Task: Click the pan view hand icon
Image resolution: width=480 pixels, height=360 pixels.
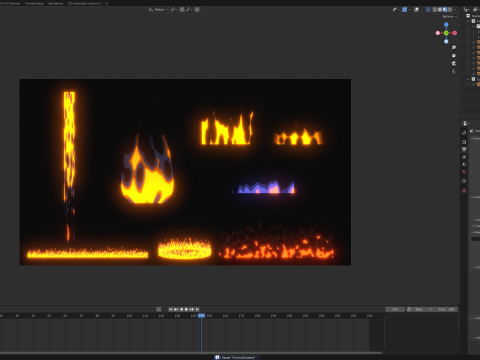Action: click(454, 55)
